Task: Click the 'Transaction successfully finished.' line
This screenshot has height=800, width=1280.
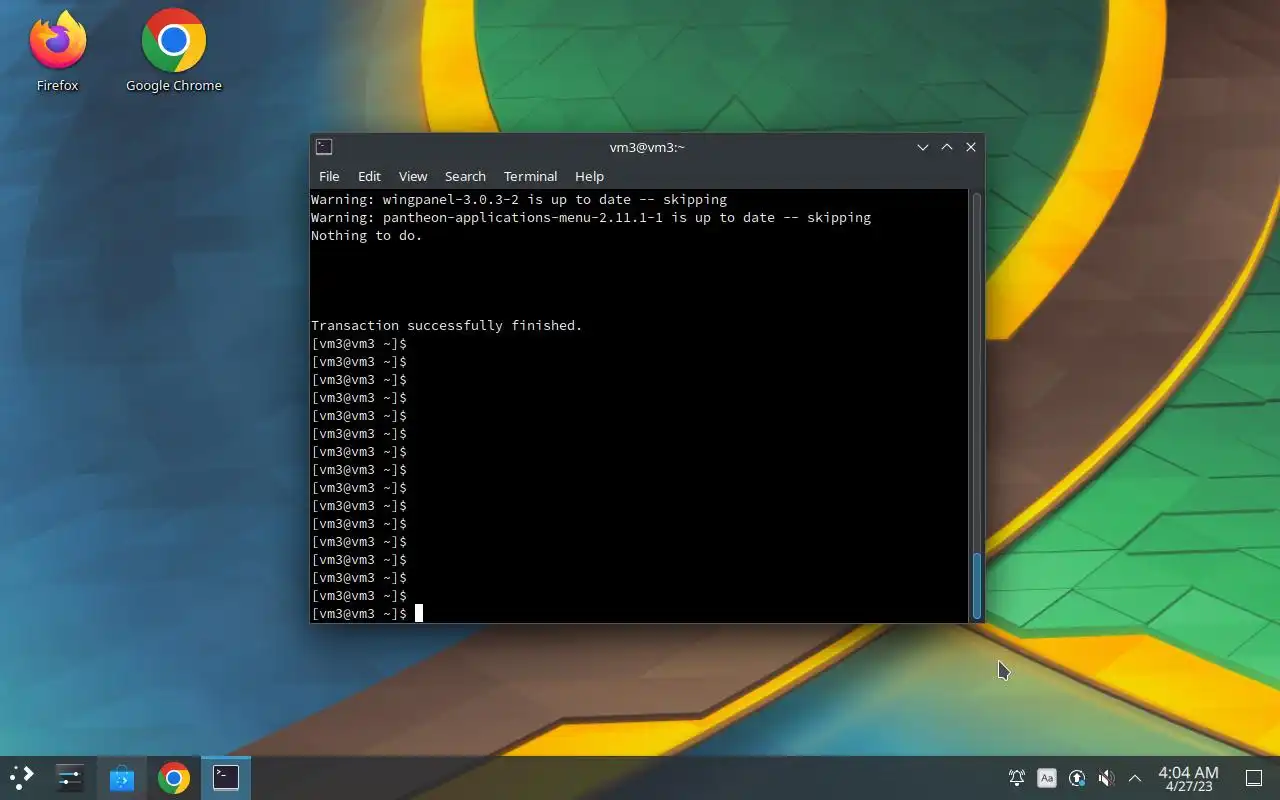Action: (x=446, y=325)
